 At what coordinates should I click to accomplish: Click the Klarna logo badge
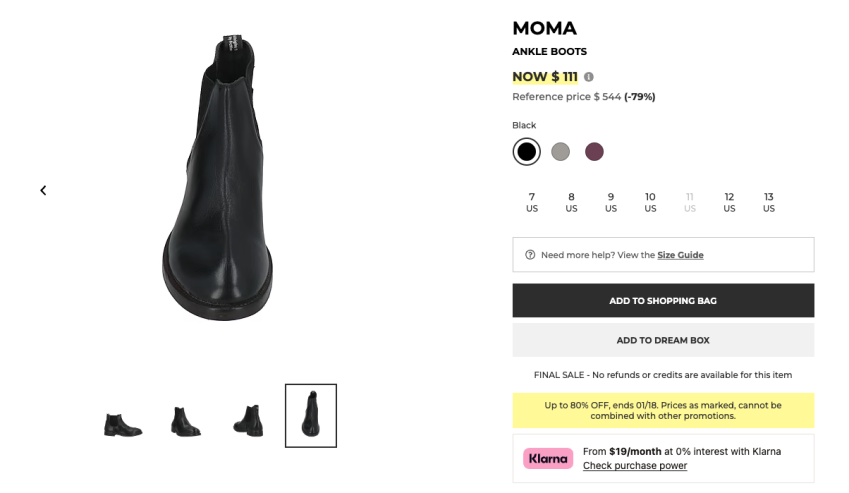tap(548, 459)
